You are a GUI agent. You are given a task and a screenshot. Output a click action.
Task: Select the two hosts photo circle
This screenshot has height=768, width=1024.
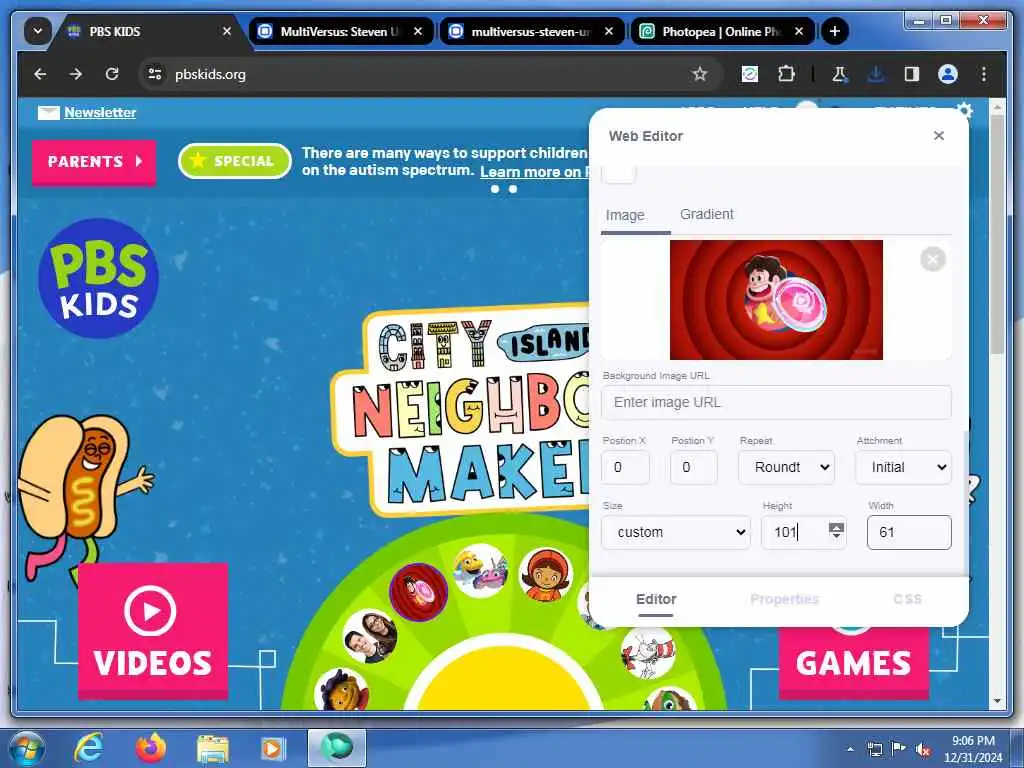[370, 636]
